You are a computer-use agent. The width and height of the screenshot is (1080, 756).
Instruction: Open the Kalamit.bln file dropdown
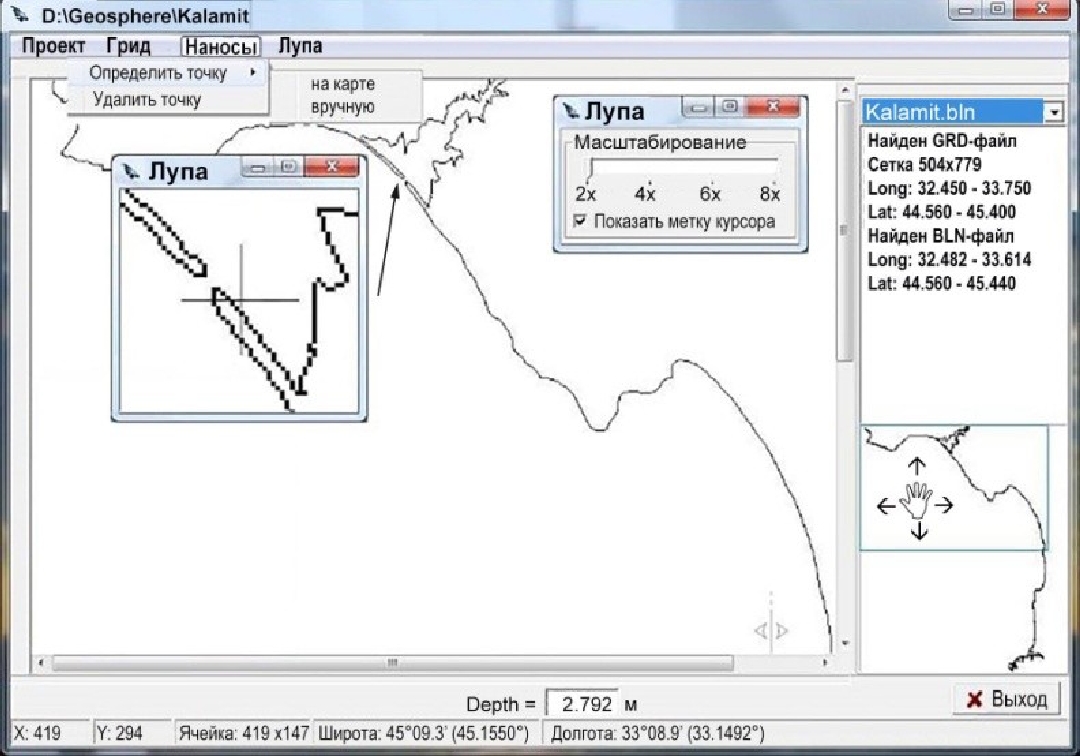1053,112
